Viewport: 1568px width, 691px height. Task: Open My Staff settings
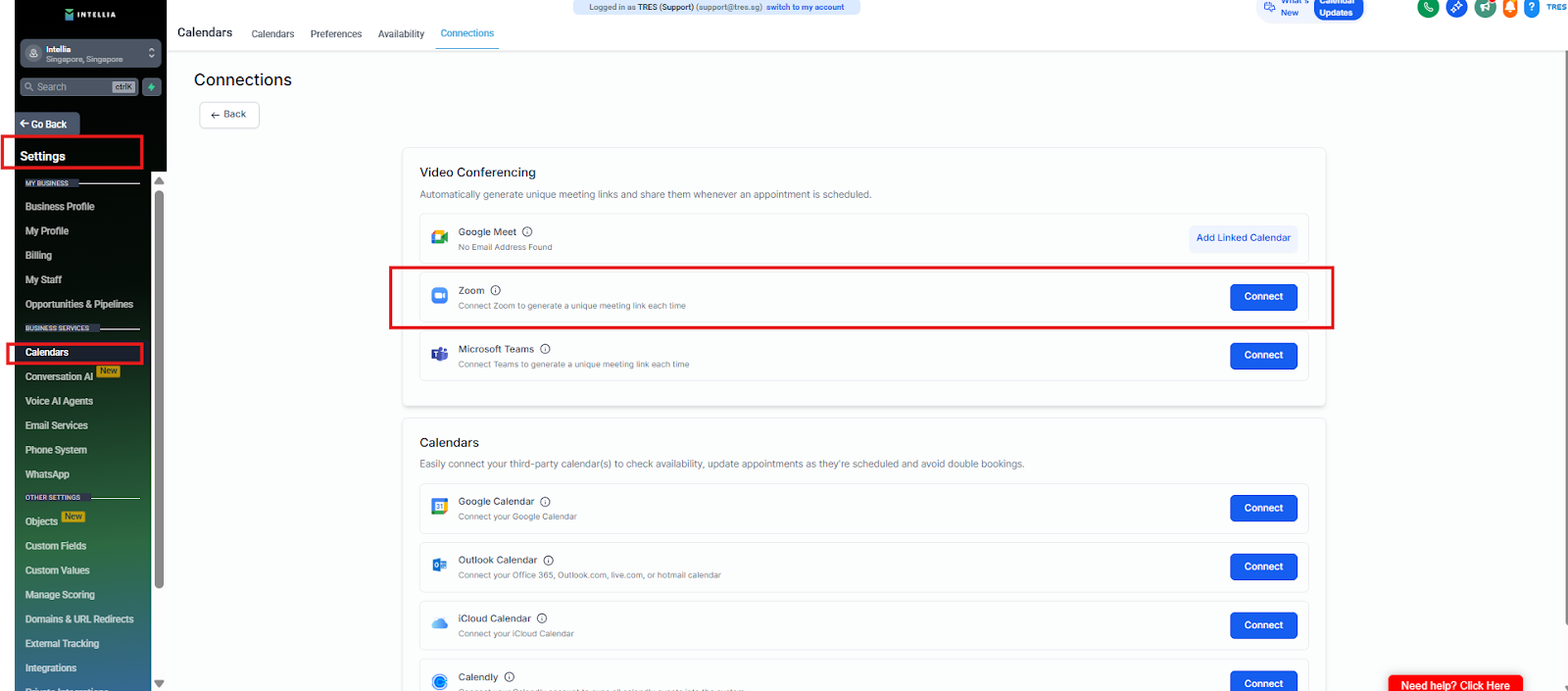point(43,280)
